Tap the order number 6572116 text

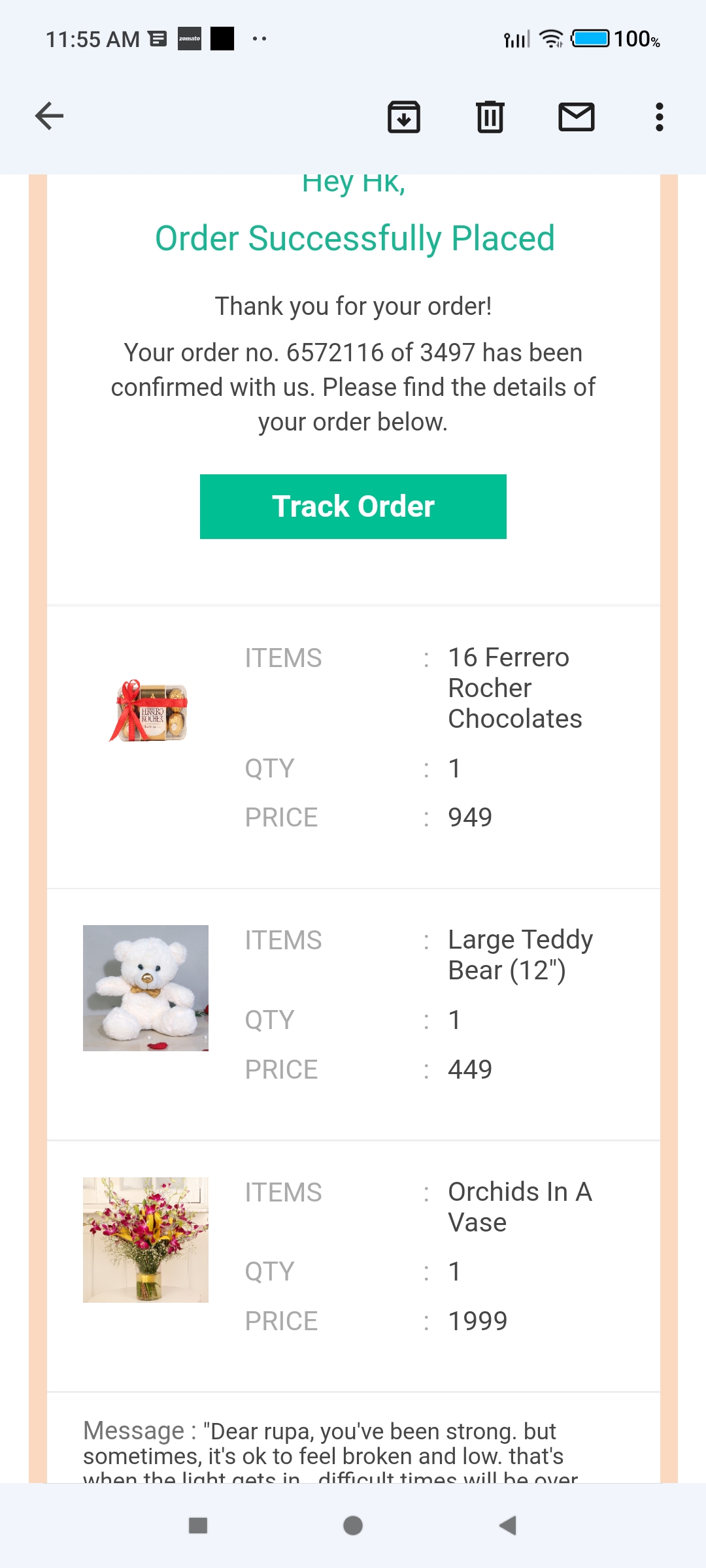tap(335, 353)
